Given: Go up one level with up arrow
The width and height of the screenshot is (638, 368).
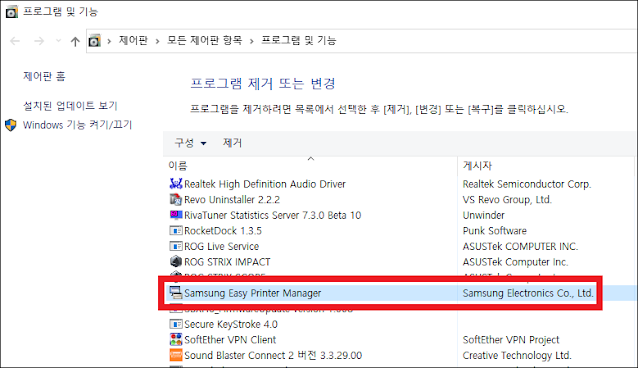Looking at the screenshot, I should 75,41.
